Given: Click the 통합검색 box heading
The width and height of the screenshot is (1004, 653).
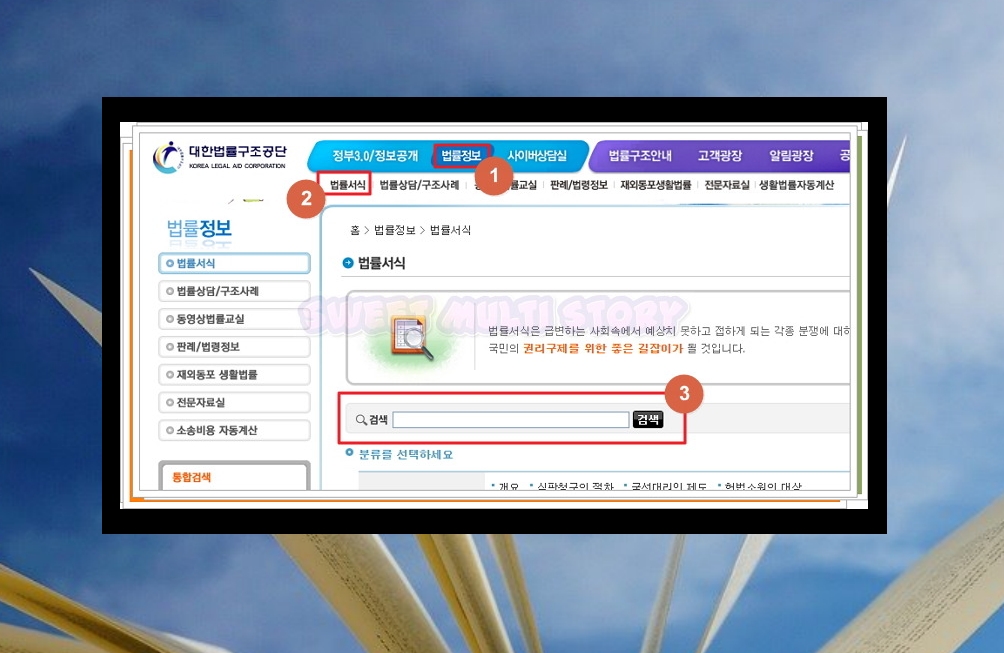Looking at the screenshot, I should click(191, 478).
